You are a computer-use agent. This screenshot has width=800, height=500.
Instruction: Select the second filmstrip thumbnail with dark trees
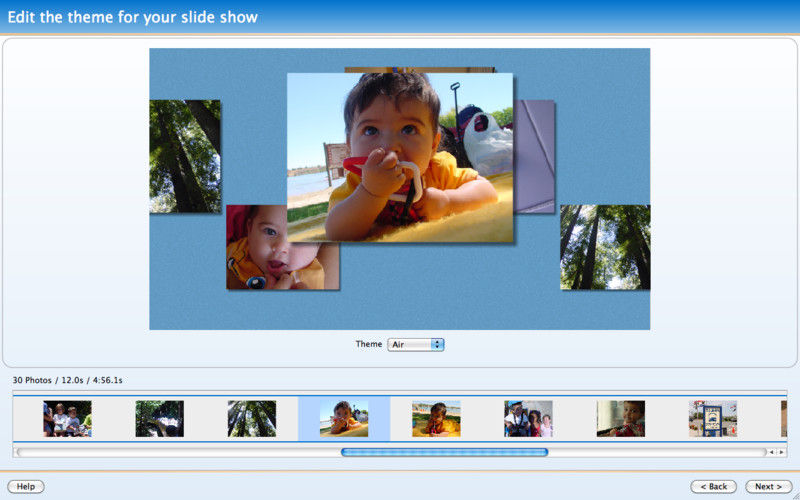(x=159, y=419)
